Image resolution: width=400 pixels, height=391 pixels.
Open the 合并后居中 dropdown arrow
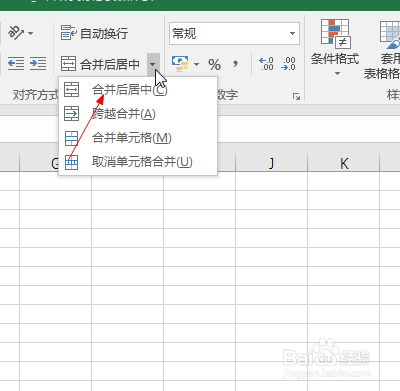click(153, 64)
